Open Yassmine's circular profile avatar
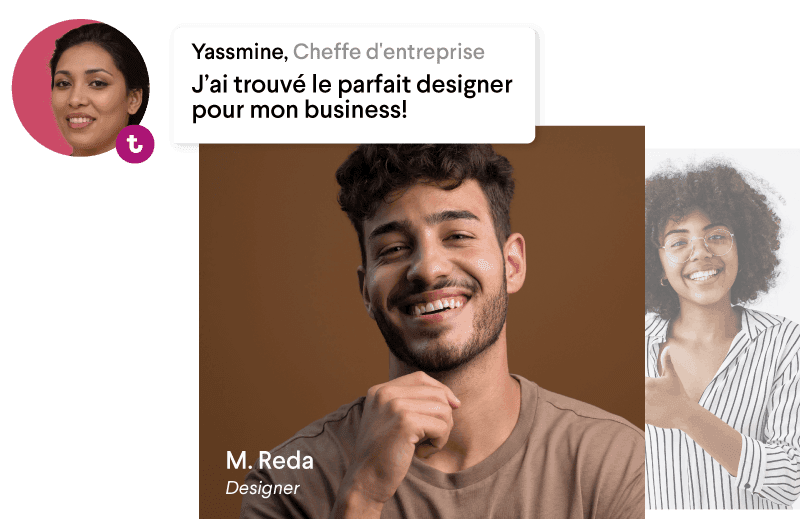Viewport: 800px width, 519px height. tap(81, 88)
